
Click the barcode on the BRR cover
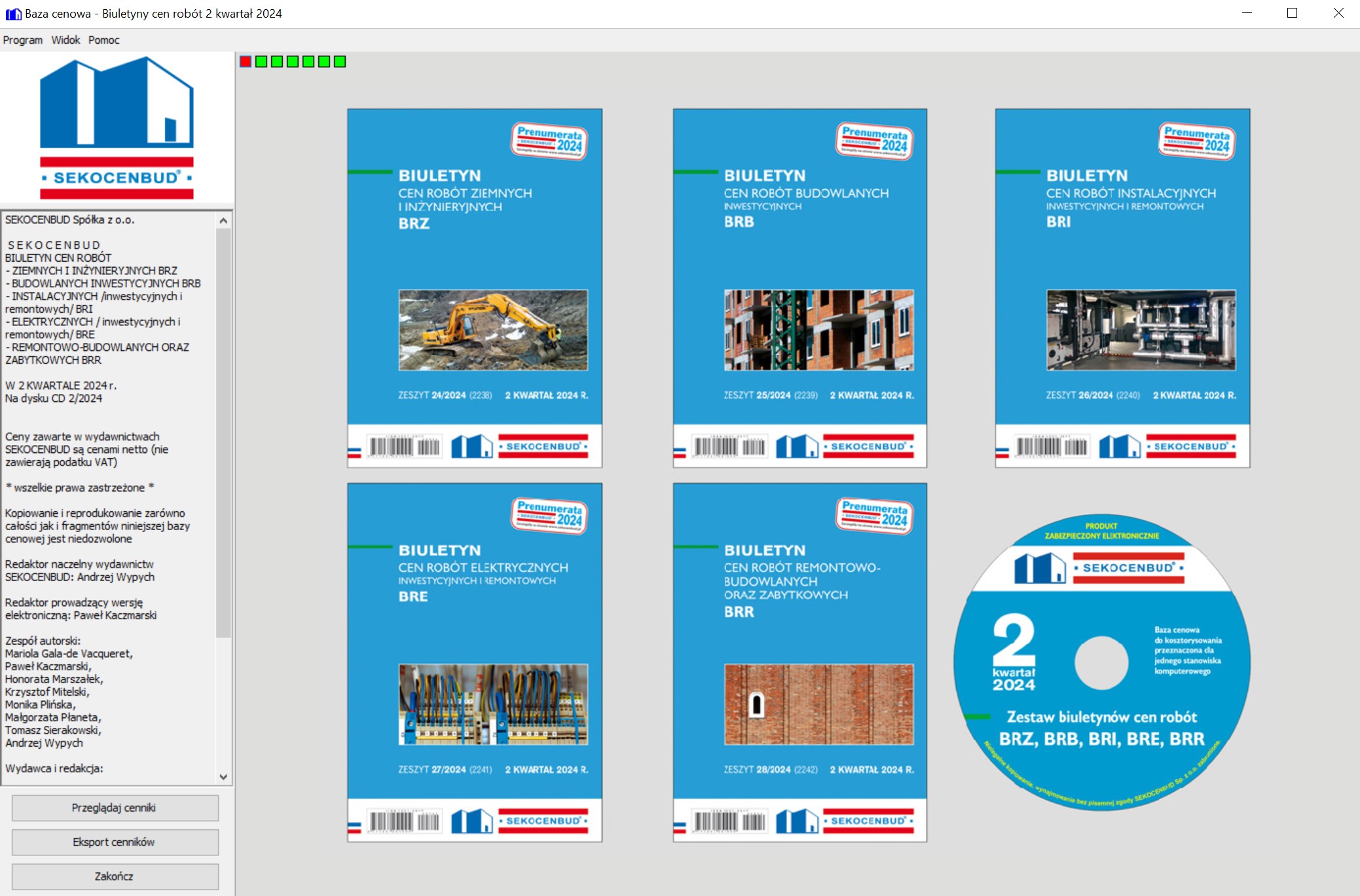(729, 821)
